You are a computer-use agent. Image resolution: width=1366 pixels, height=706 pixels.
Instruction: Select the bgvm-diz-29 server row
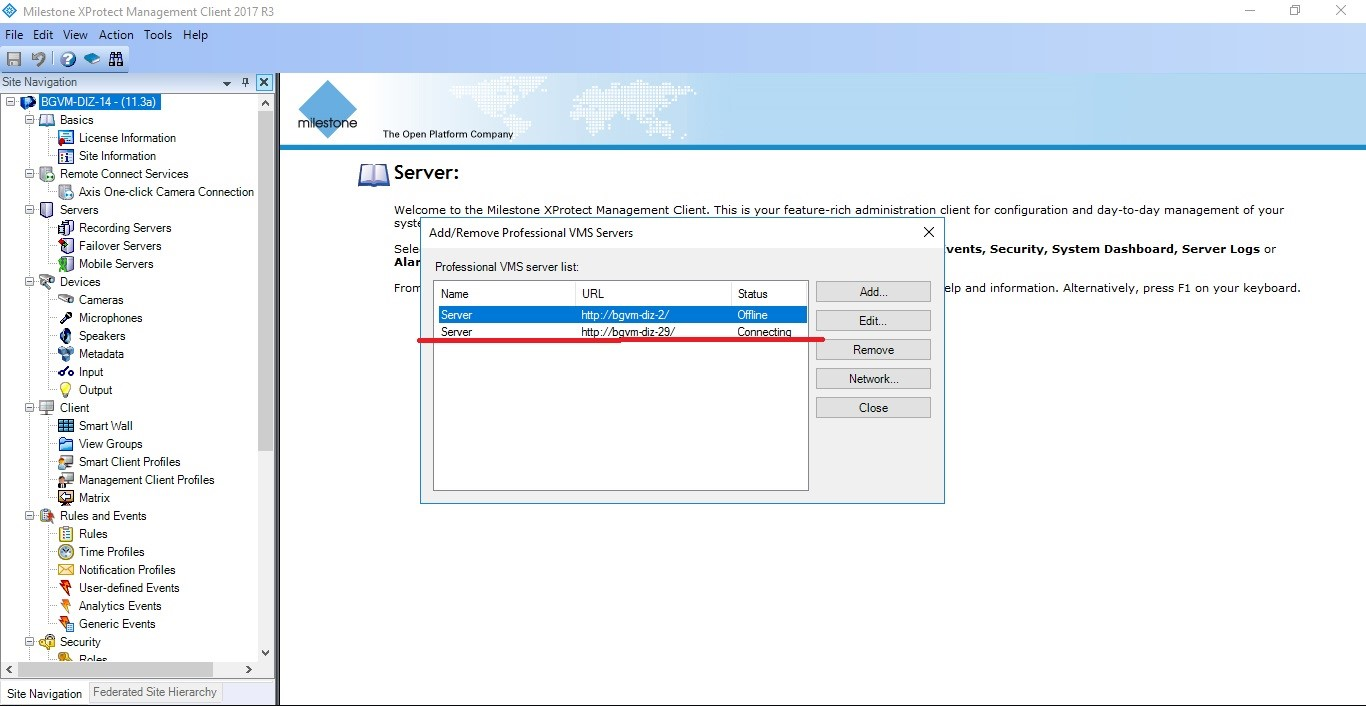click(x=620, y=332)
